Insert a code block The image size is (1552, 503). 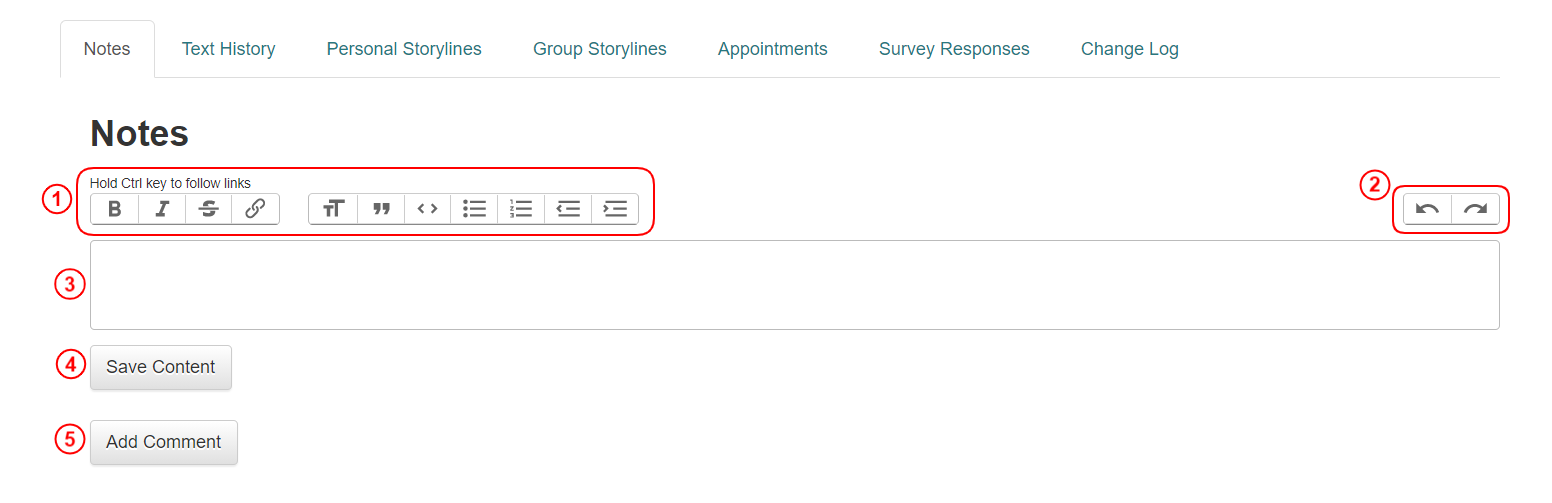tap(428, 209)
